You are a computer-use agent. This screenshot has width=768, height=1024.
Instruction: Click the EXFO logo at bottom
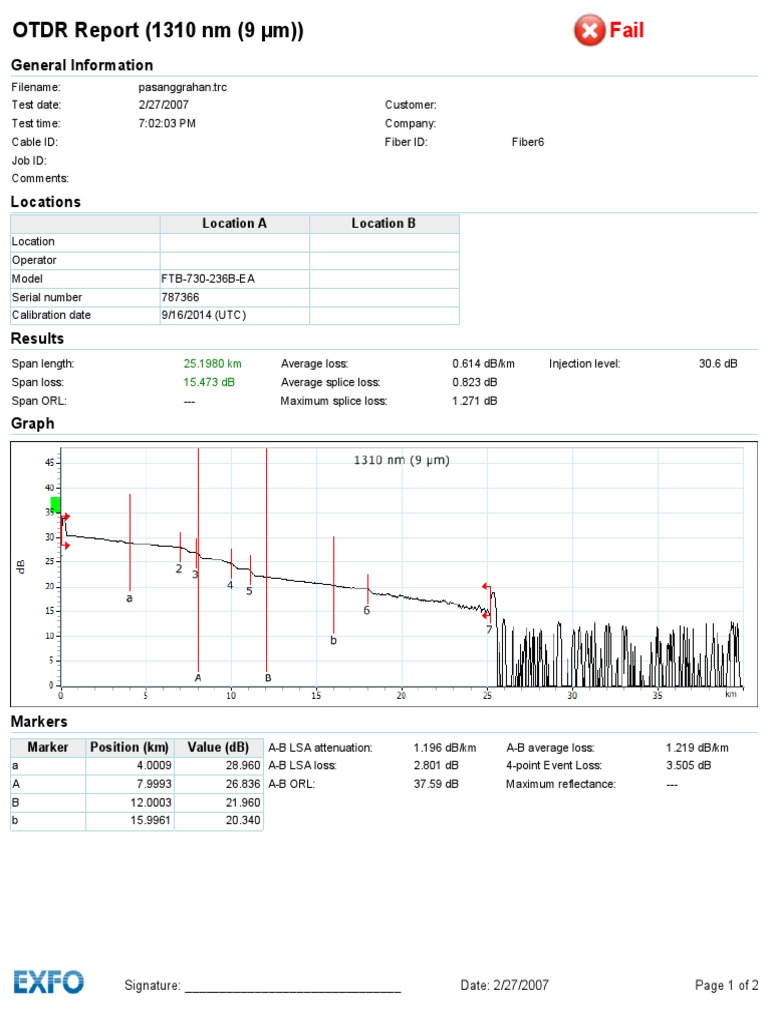48,982
